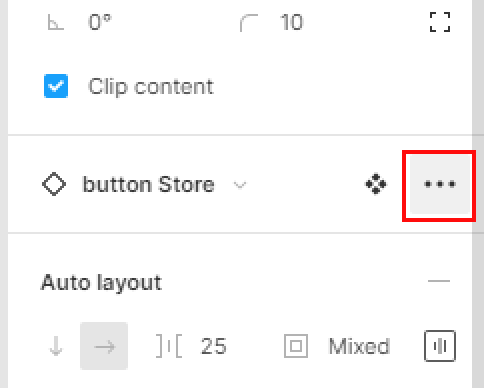Image resolution: width=484 pixels, height=388 pixels.
Task: Click the padding icon beside Mixed
Action: pos(296,346)
